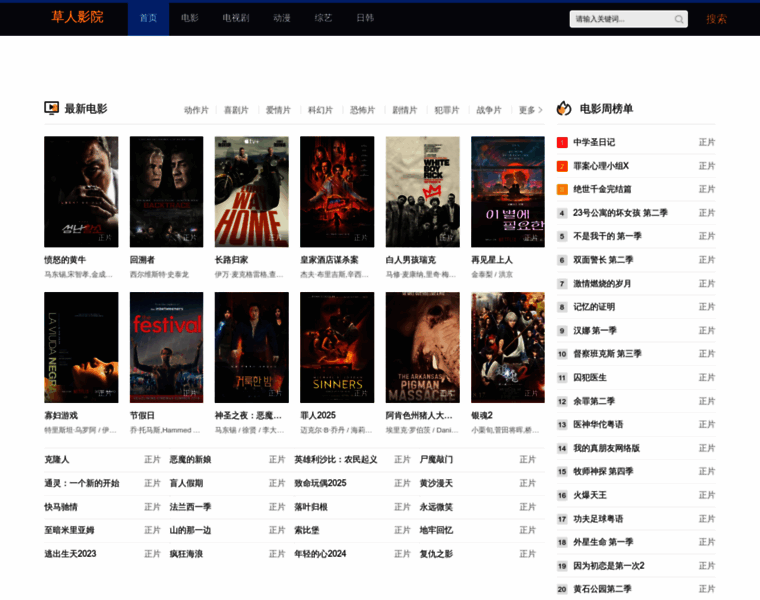Open the 长路归家 Way Home poster
This screenshot has height=600, width=760.
point(252,191)
